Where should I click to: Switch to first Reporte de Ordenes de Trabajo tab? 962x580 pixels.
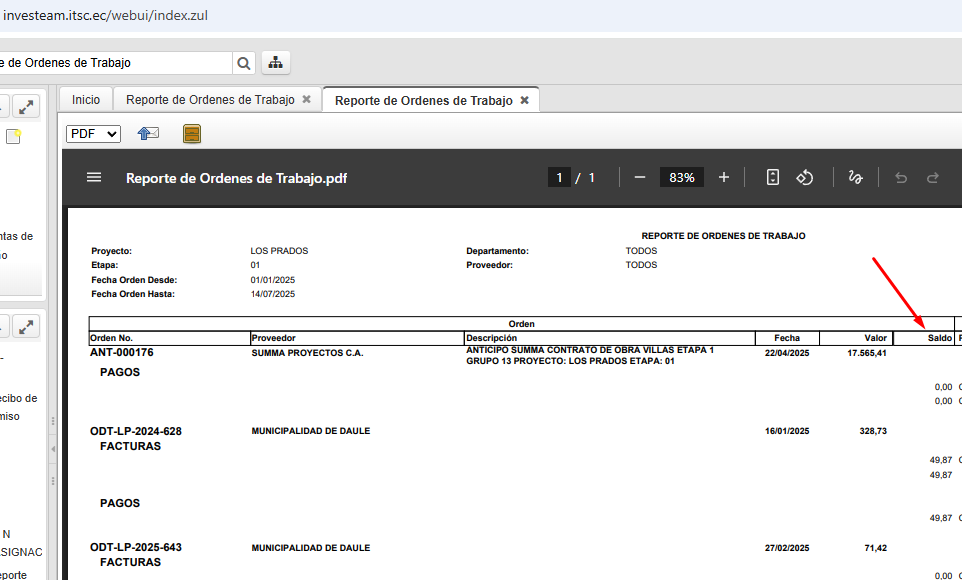[210, 100]
